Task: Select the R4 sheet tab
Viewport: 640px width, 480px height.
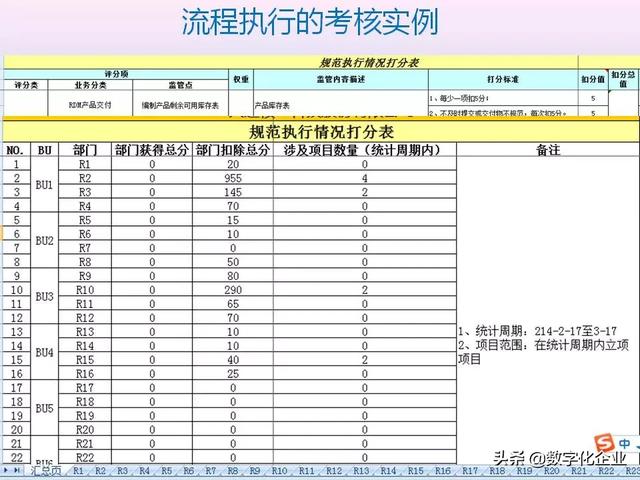Action: pos(144,471)
